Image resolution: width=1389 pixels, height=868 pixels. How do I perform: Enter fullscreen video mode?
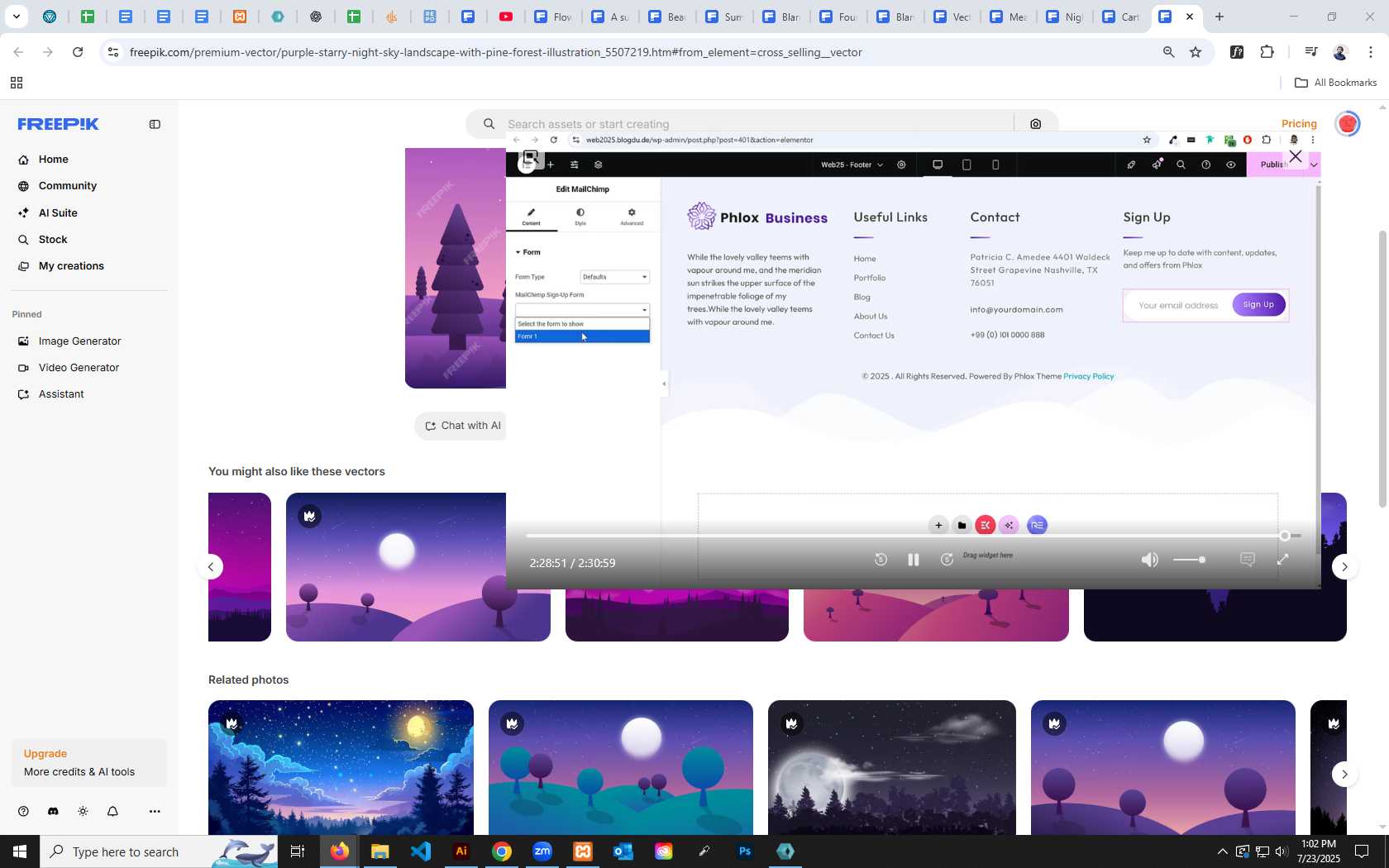point(1282,560)
